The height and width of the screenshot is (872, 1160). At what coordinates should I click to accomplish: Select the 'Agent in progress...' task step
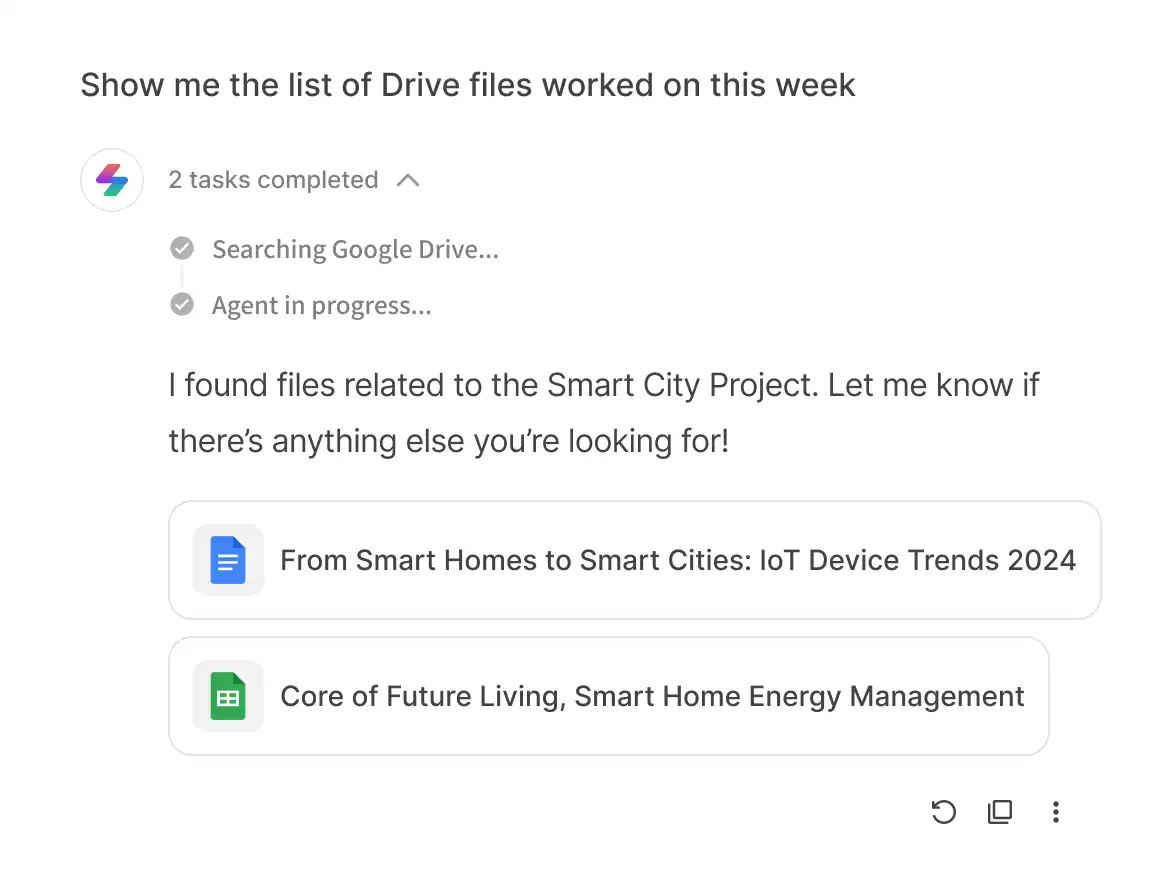321,305
